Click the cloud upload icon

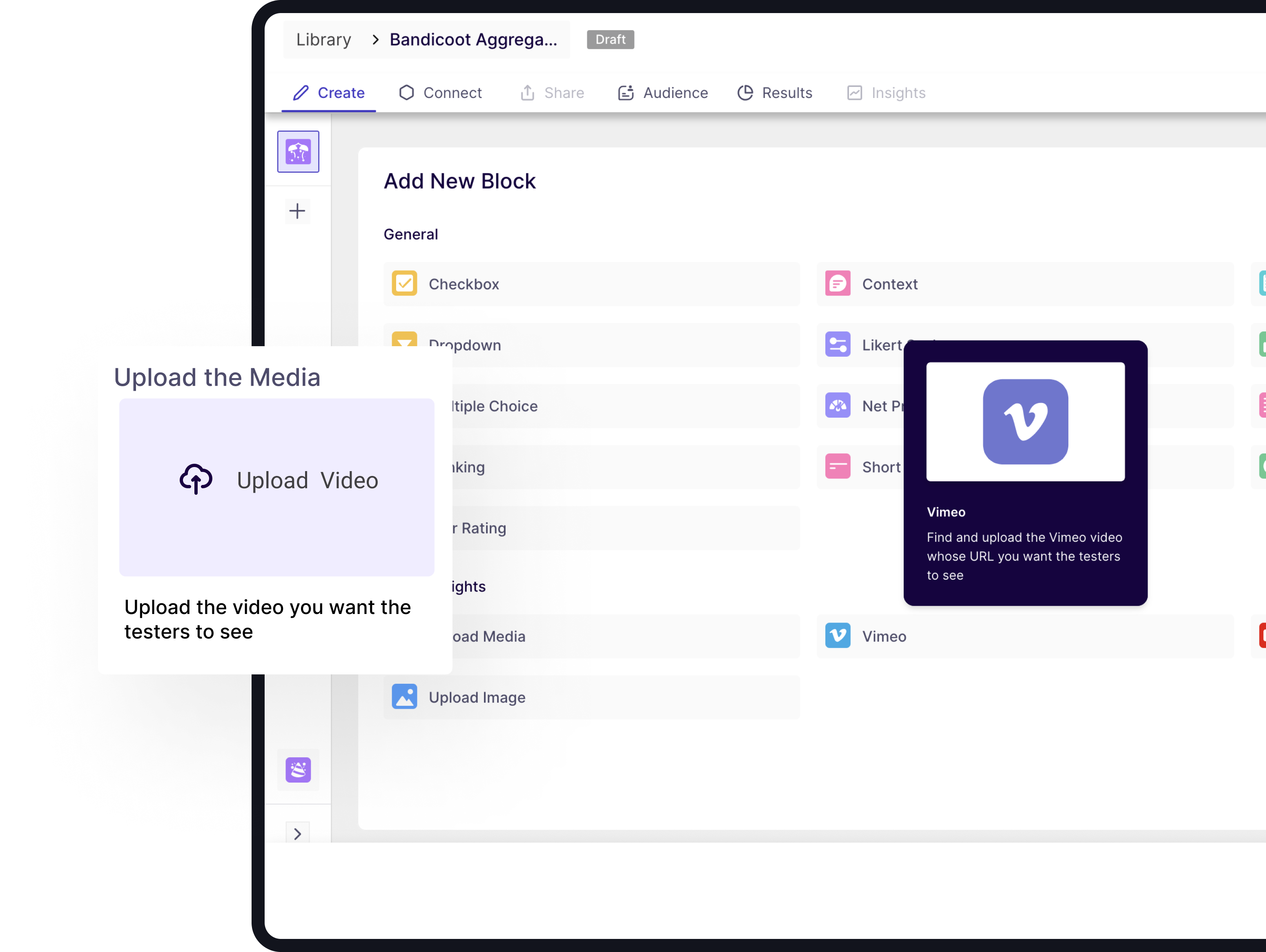pos(196,479)
